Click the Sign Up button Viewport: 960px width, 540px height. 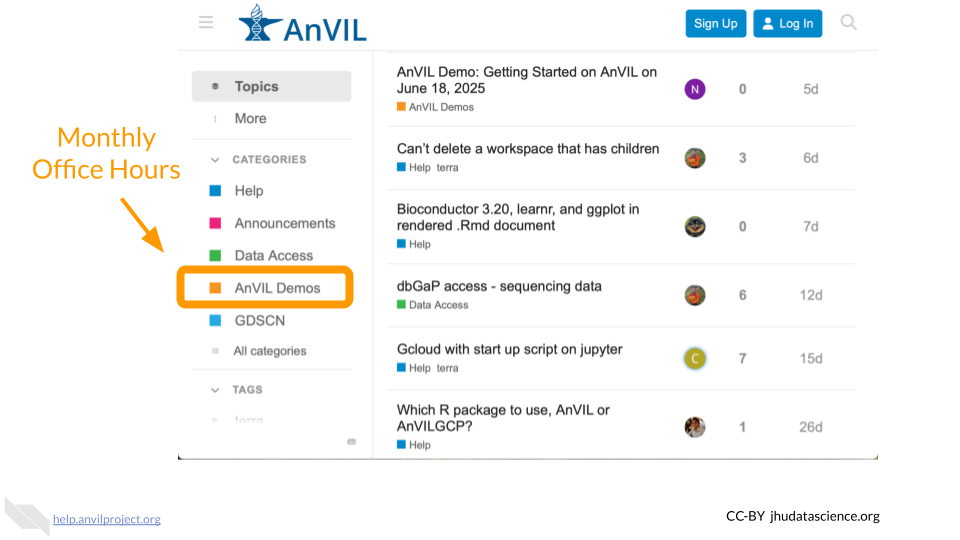[715, 23]
